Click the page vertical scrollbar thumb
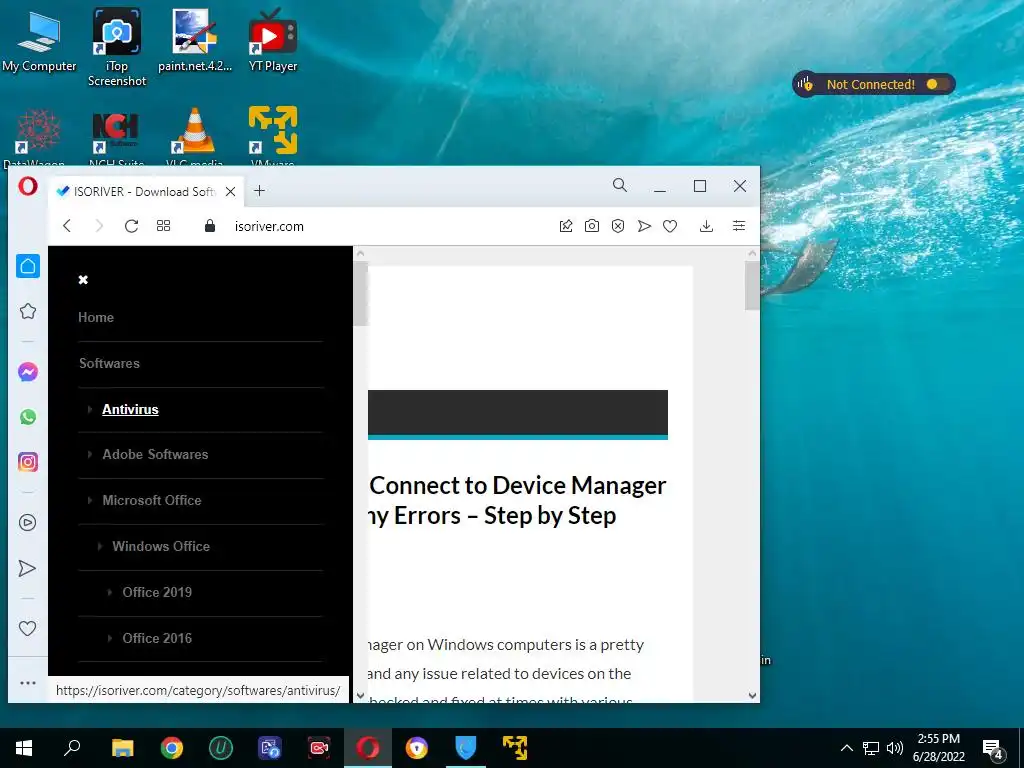The image size is (1024, 768). tap(752, 285)
